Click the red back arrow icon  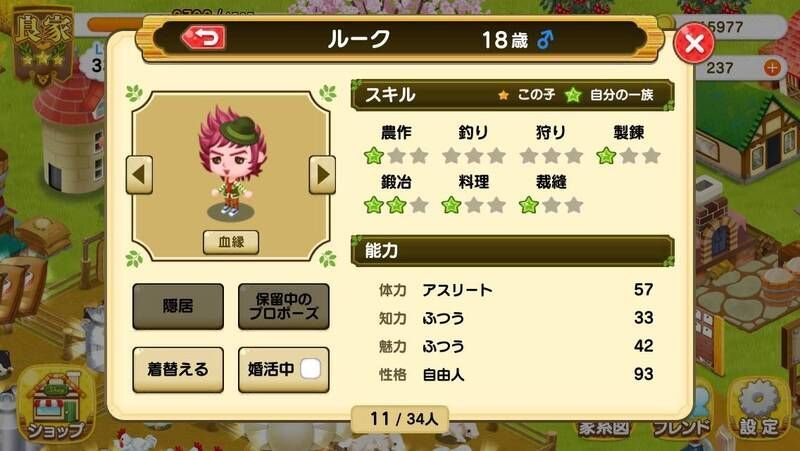pyautogui.click(x=204, y=38)
